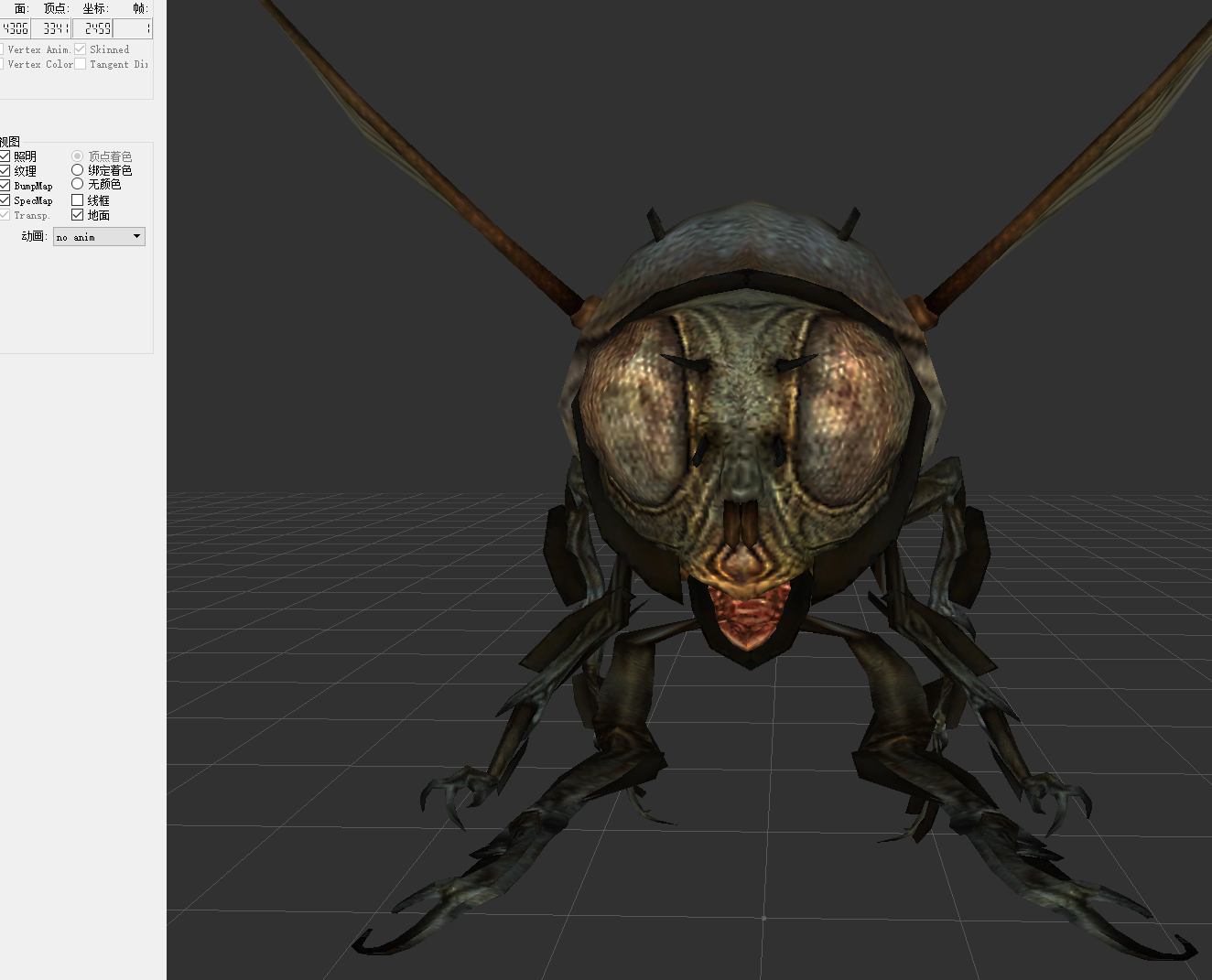
Task: Open the 动画 'no anim' dropdown
Action: tap(99, 237)
